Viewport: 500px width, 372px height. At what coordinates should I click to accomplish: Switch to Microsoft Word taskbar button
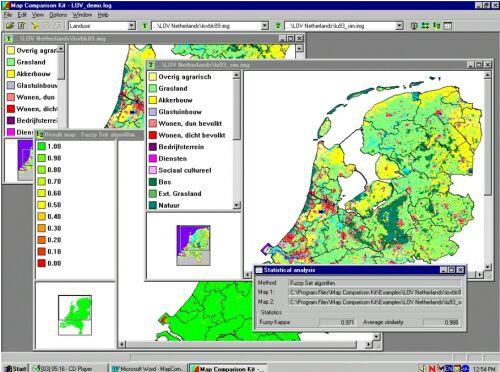[148, 368]
